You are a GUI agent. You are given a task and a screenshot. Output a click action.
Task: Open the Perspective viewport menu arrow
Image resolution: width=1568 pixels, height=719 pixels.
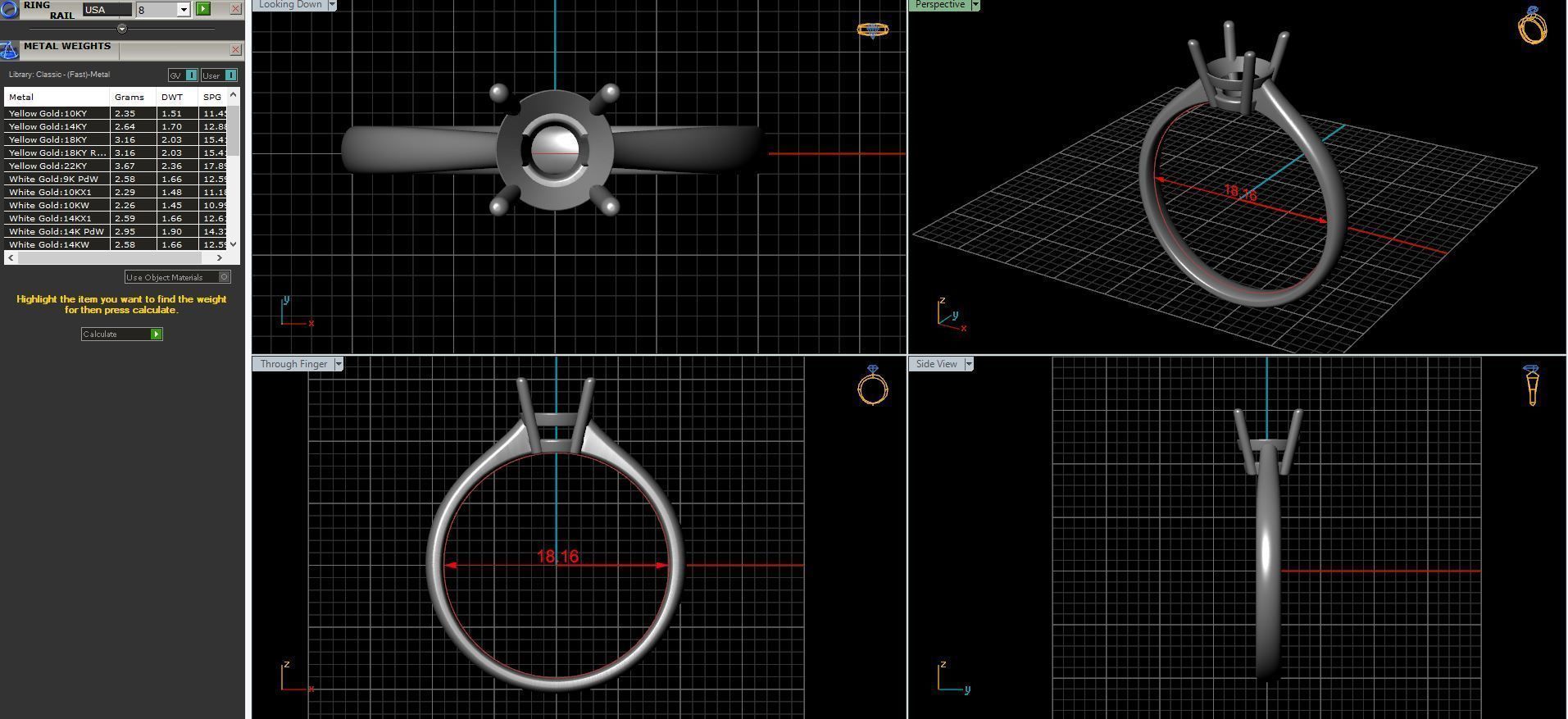point(975,4)
